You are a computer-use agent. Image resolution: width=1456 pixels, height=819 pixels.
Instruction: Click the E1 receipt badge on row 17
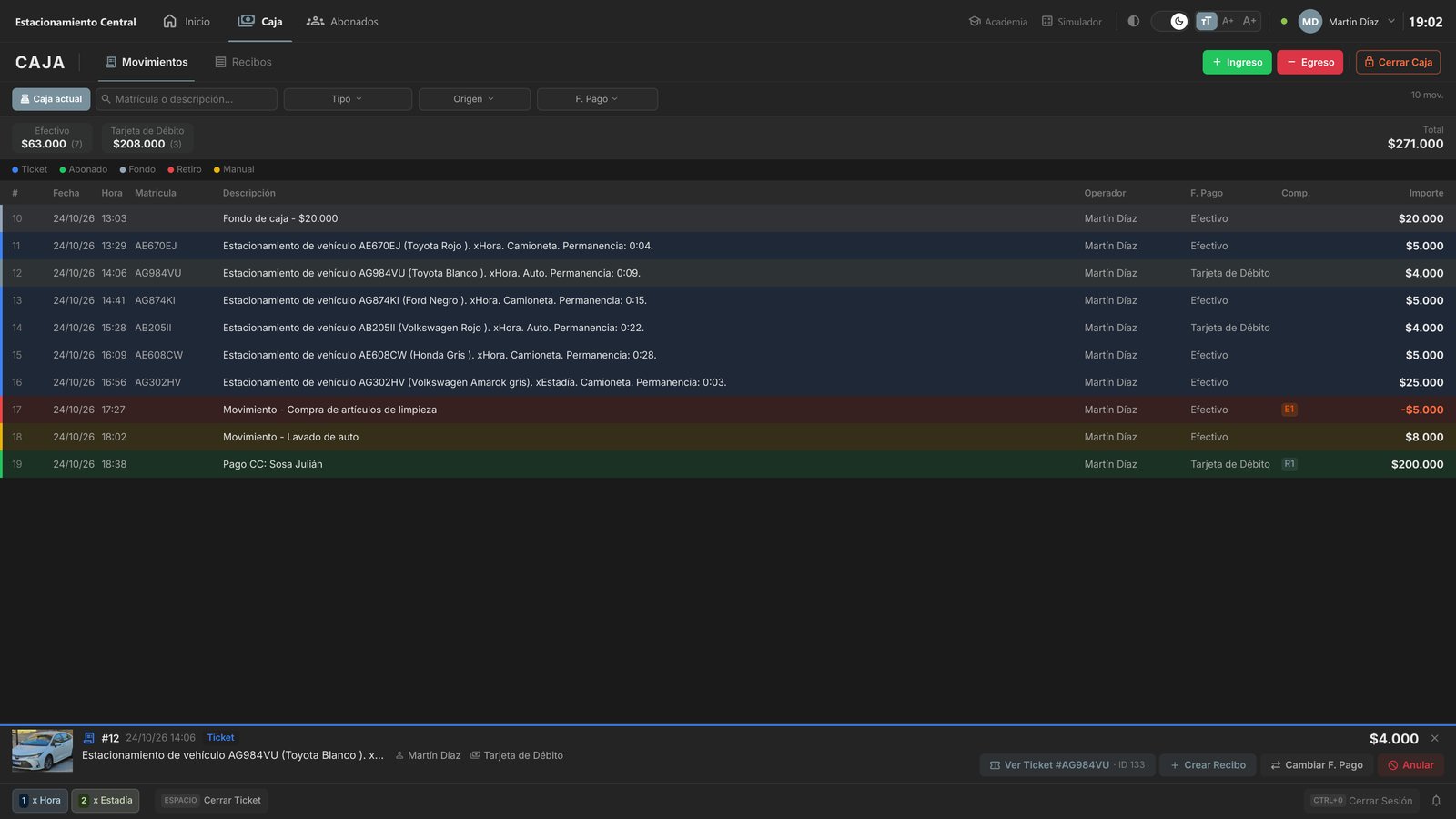(1289, 409)
